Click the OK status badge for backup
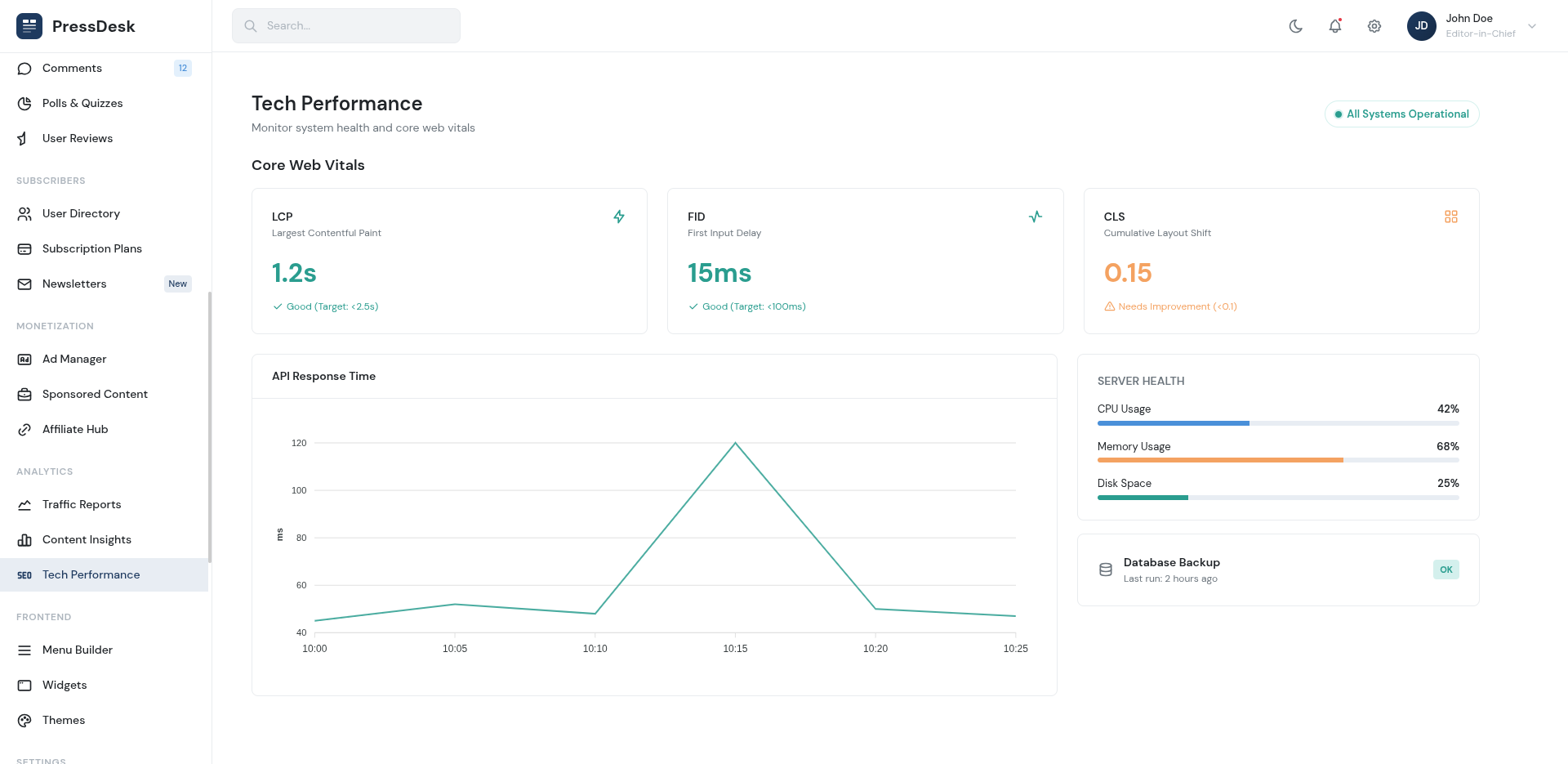The image size is (1568, 764). pos(1445,570)
